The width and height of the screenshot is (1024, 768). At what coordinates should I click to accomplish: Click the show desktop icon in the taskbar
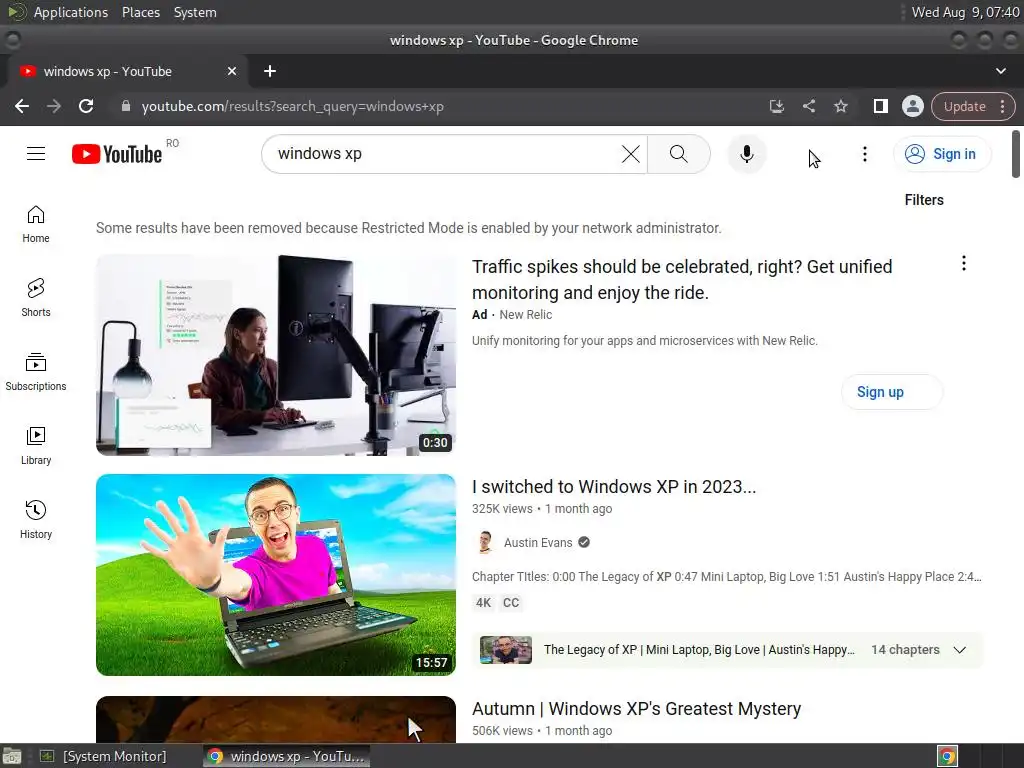[12, 756]
